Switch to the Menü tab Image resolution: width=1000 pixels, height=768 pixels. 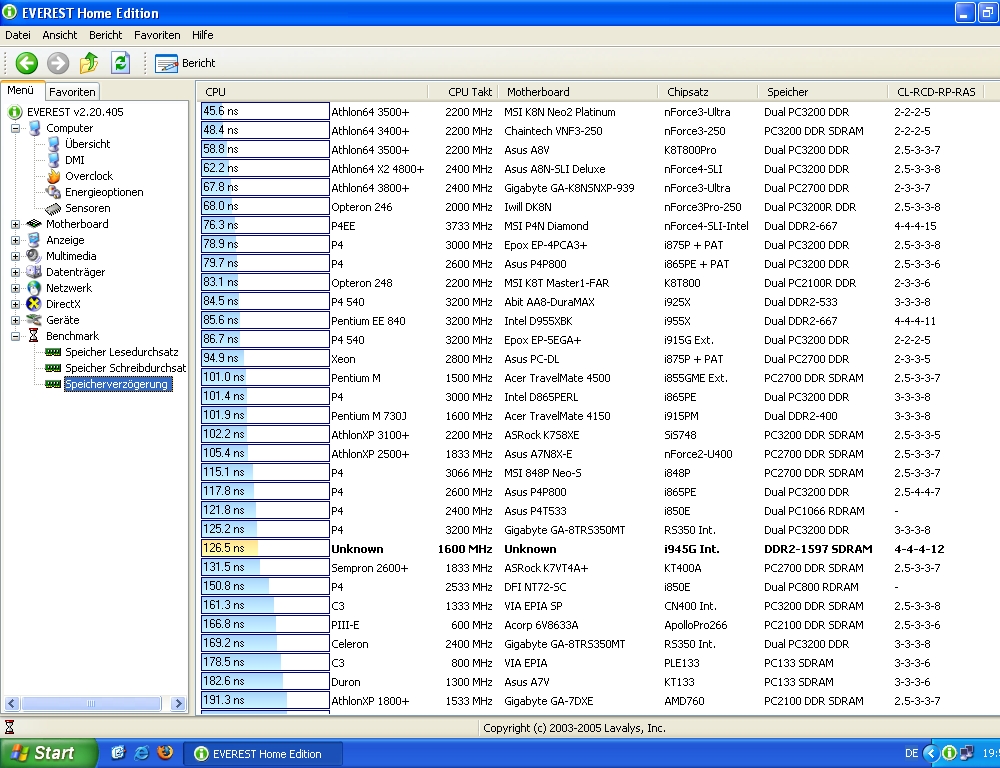click(21, 91)
